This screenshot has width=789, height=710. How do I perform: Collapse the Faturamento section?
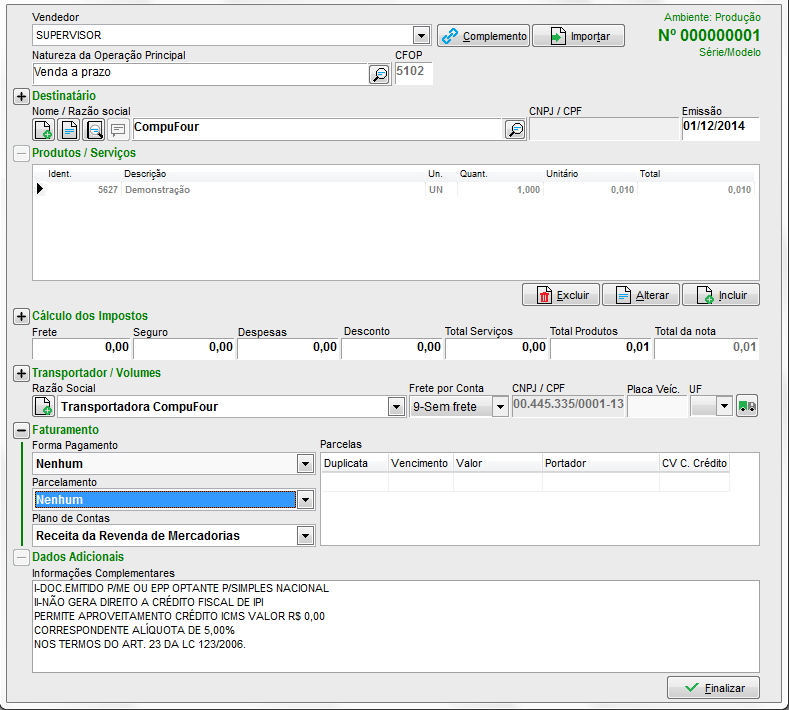click(x=21, y=430)
